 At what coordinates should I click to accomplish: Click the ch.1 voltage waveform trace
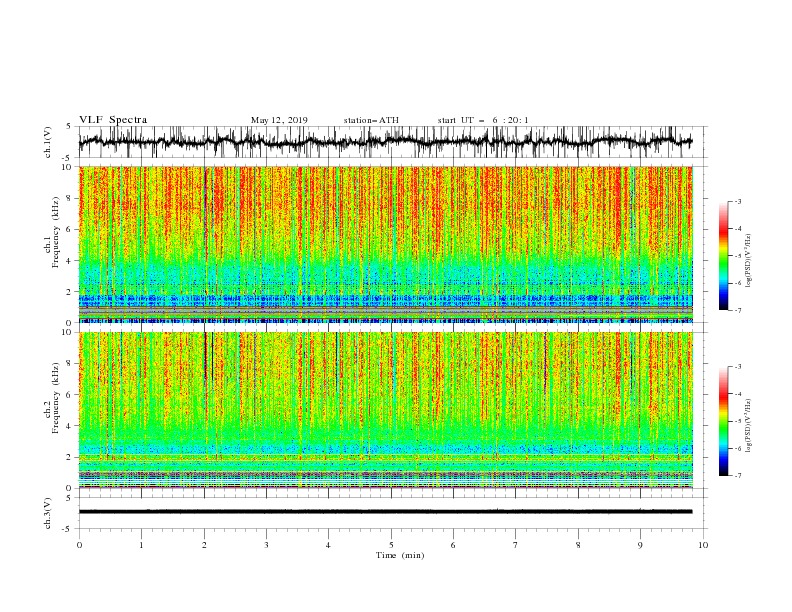[x=385, y=142]
